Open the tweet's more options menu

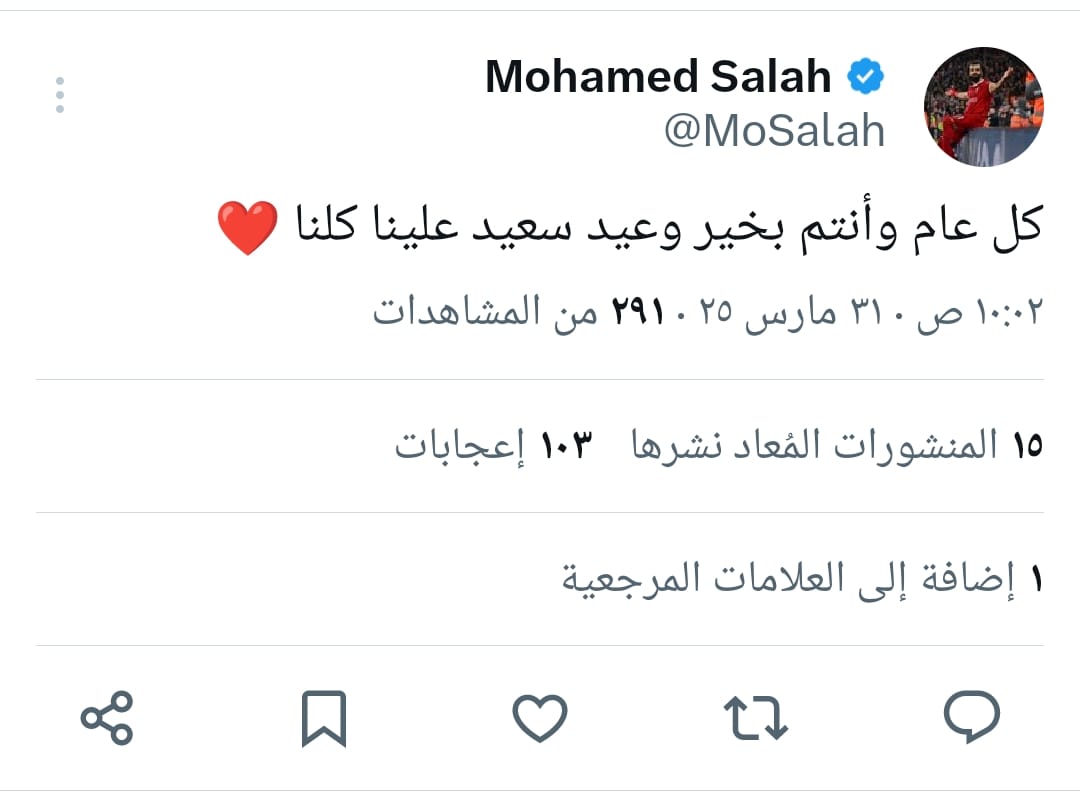pyautogui.click(x=60, y=93)
